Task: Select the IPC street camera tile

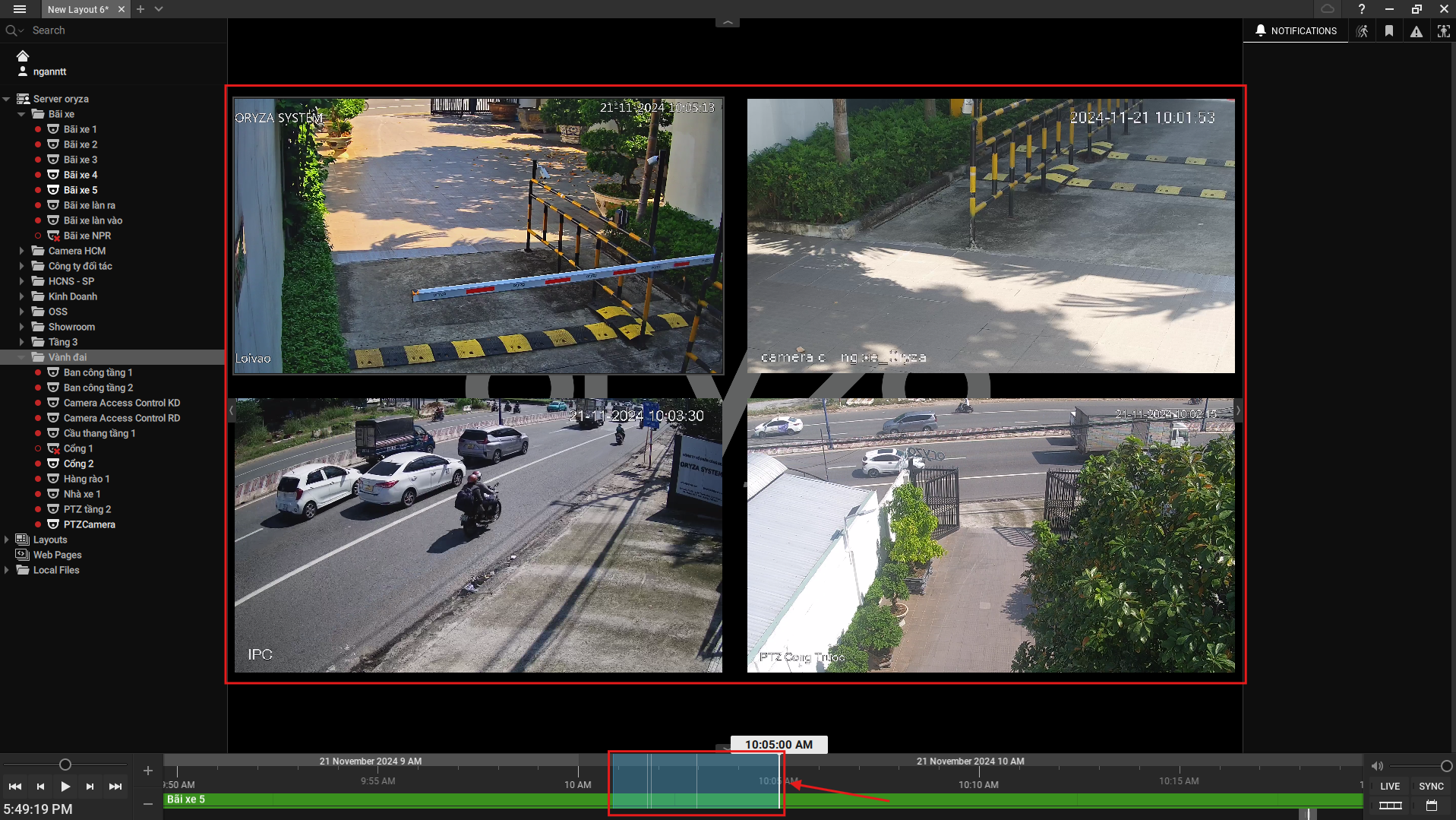Action: pos(478,535)
